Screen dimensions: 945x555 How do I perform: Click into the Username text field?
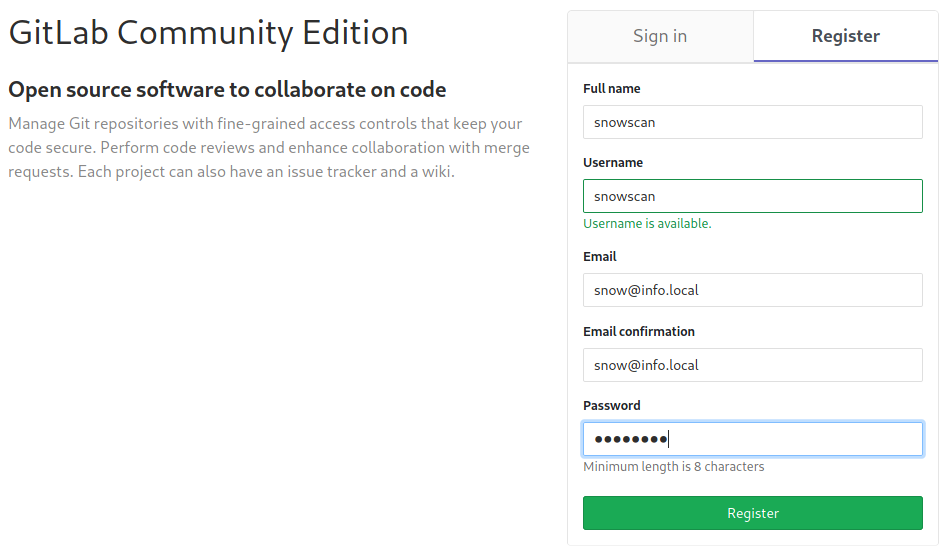[x=752, y=196]
